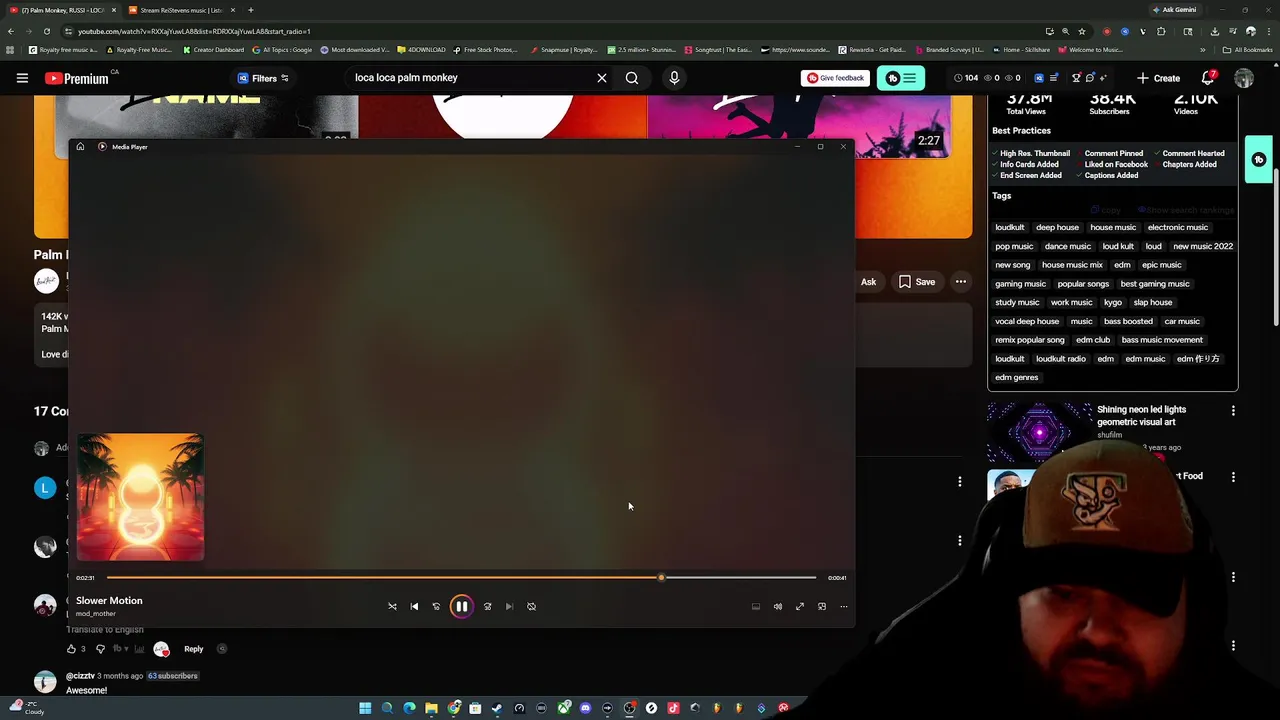
Task: Open Microsoft Store from taskbar
Action: (x=475, y=708)
